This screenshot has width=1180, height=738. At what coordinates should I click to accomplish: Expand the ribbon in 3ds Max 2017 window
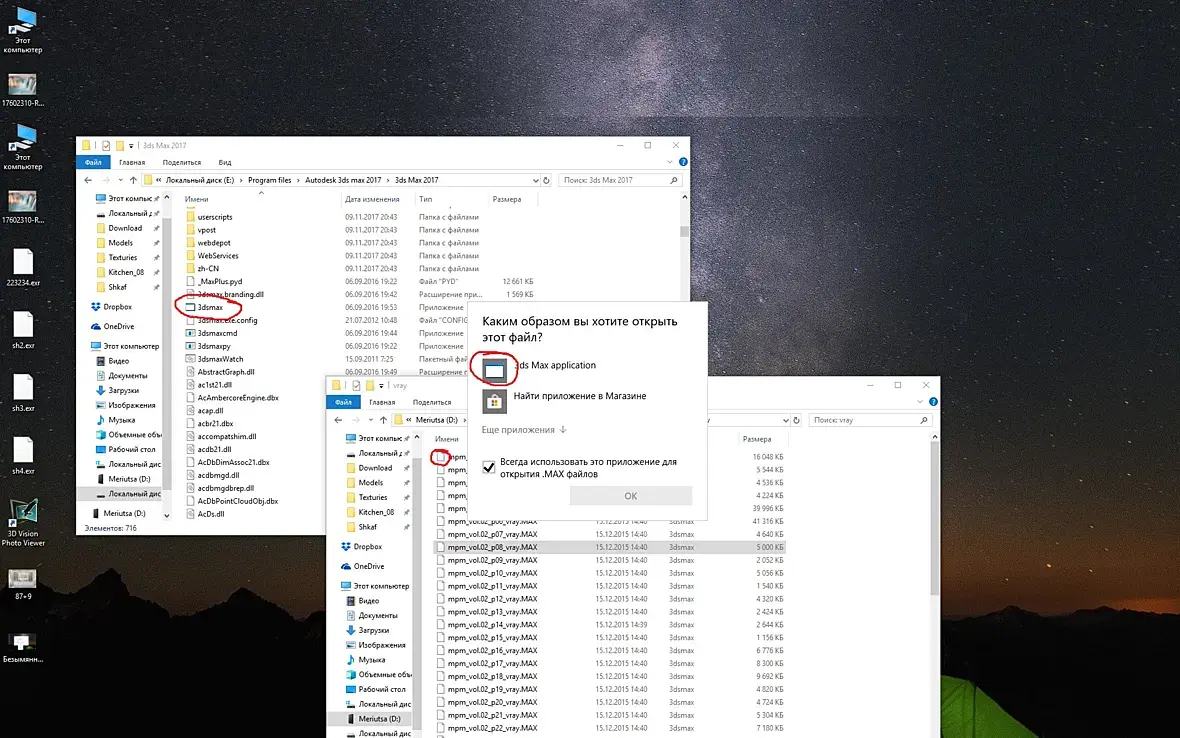click(669, 162)
